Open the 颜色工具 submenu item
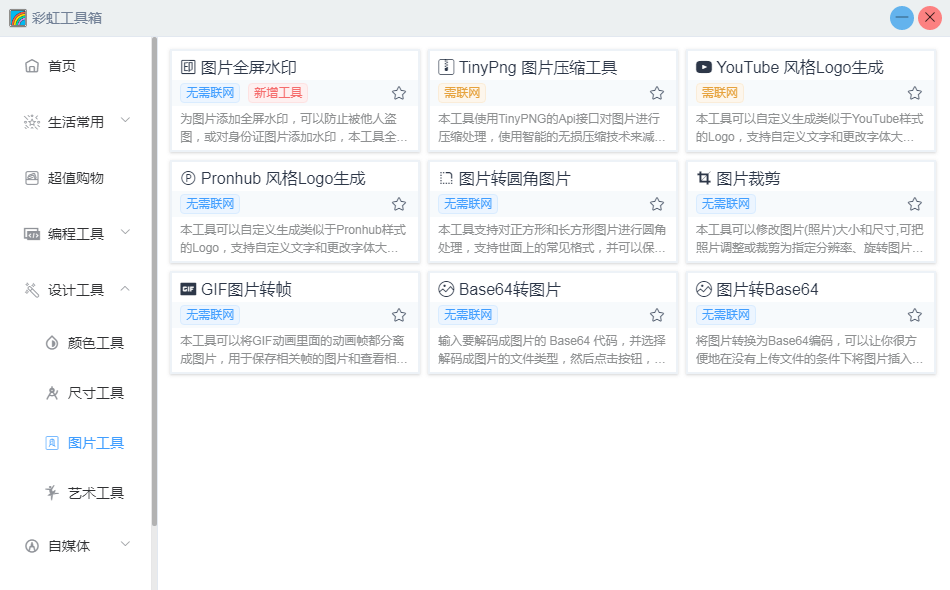 pyautogui.click(x=95, y=343)
